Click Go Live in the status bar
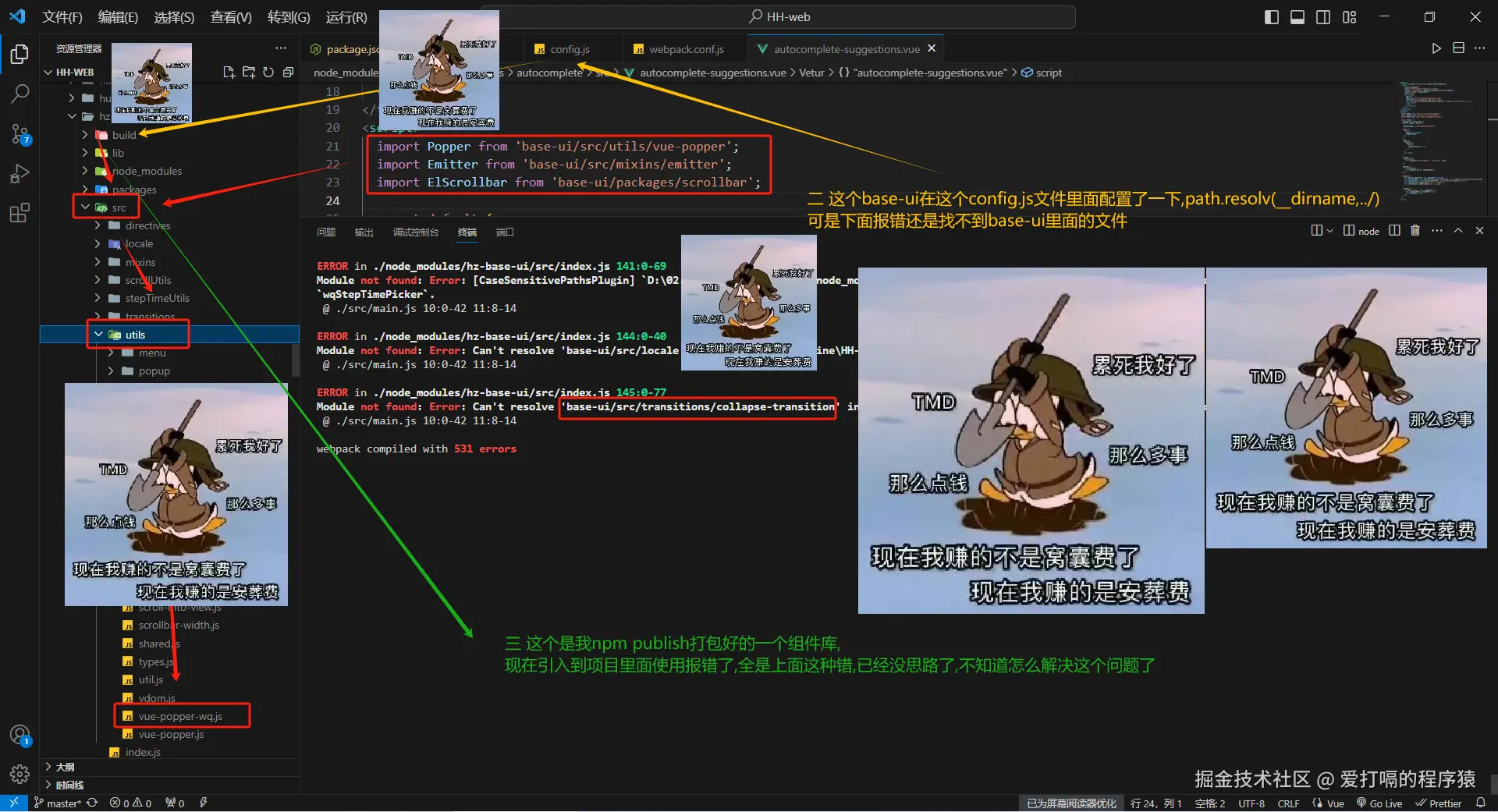The width and height of the screenshot is (1498, 812). point(1379,803)
